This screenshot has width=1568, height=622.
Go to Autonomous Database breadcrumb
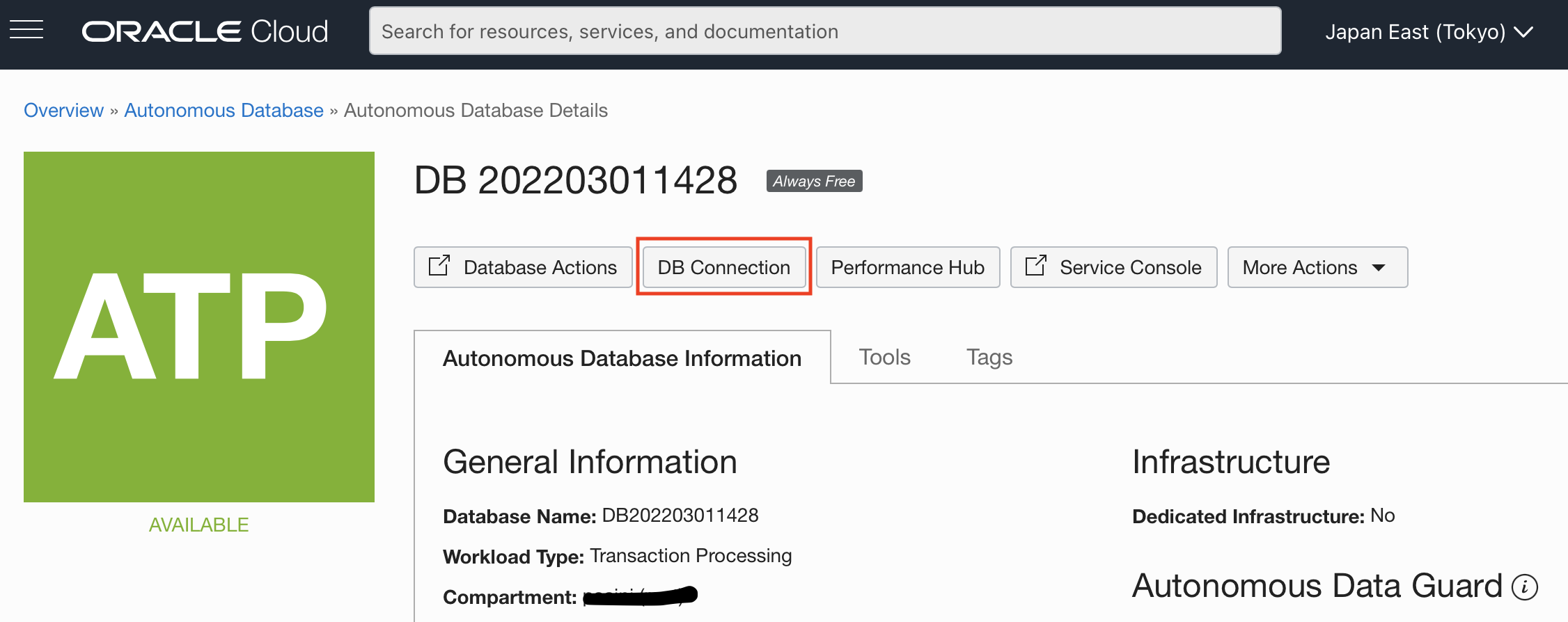tap(224, 111)
